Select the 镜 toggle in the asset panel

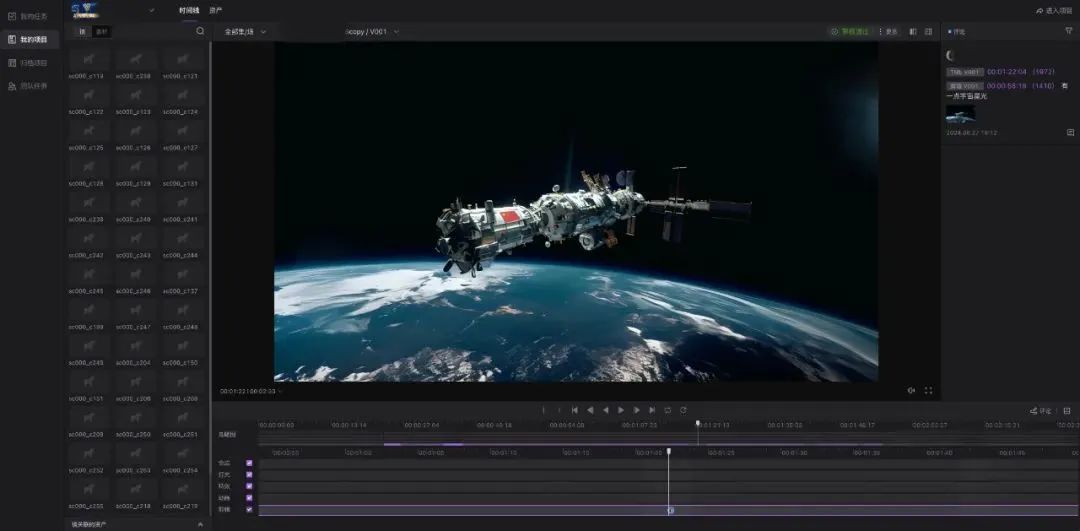point(83,32)
